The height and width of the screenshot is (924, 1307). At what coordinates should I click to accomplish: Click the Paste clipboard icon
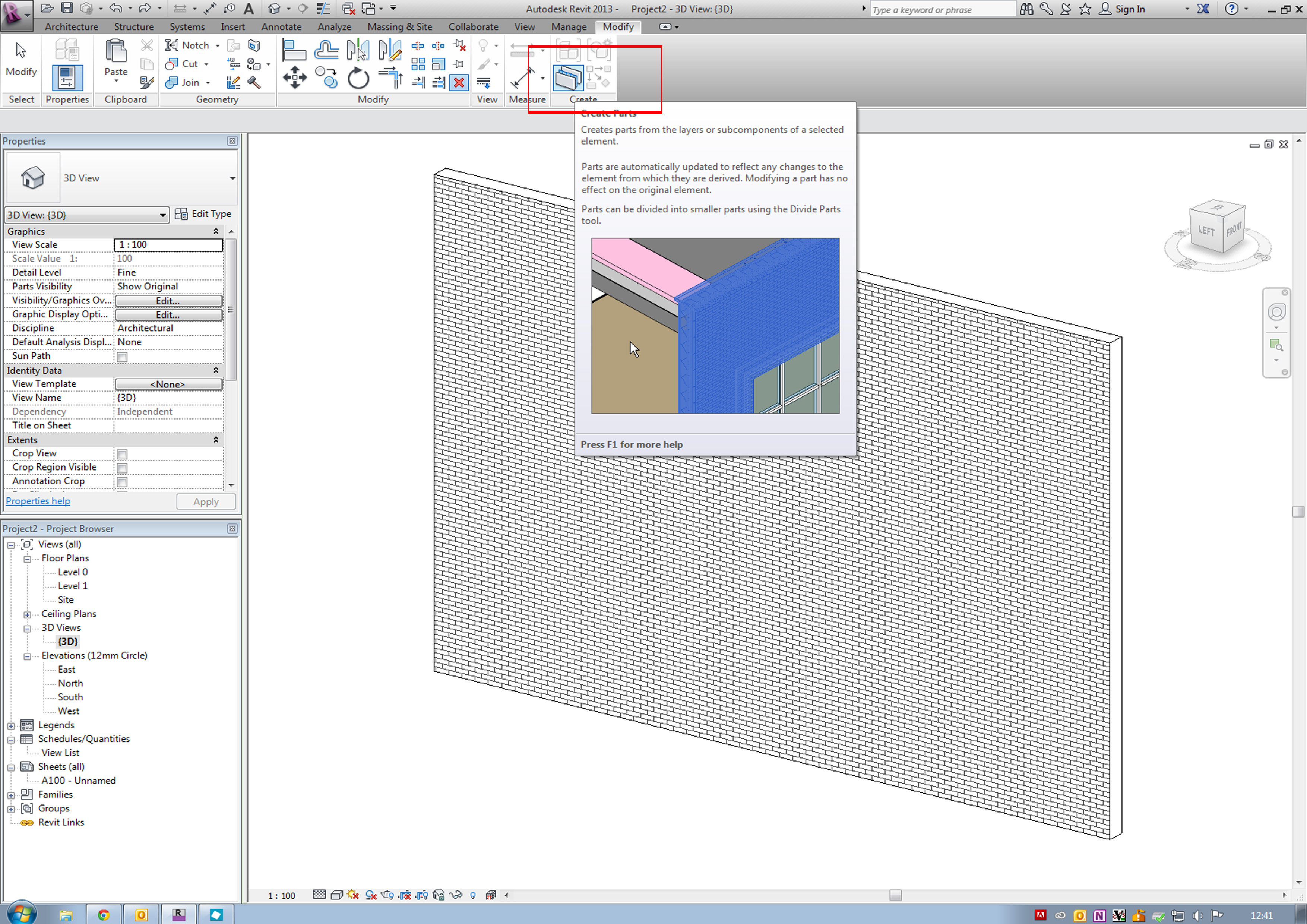115,52
